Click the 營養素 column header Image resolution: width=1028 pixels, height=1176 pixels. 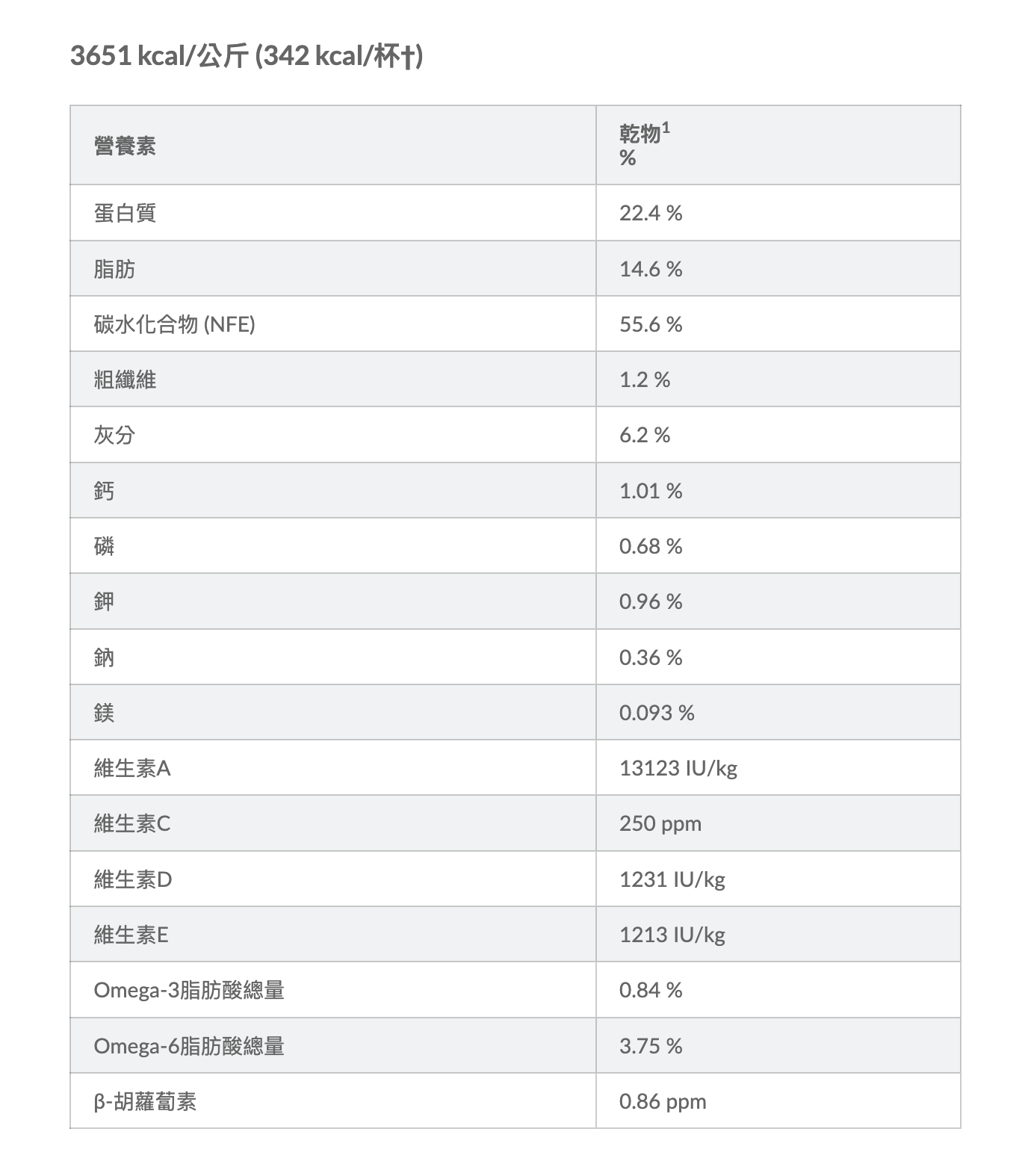125,146
